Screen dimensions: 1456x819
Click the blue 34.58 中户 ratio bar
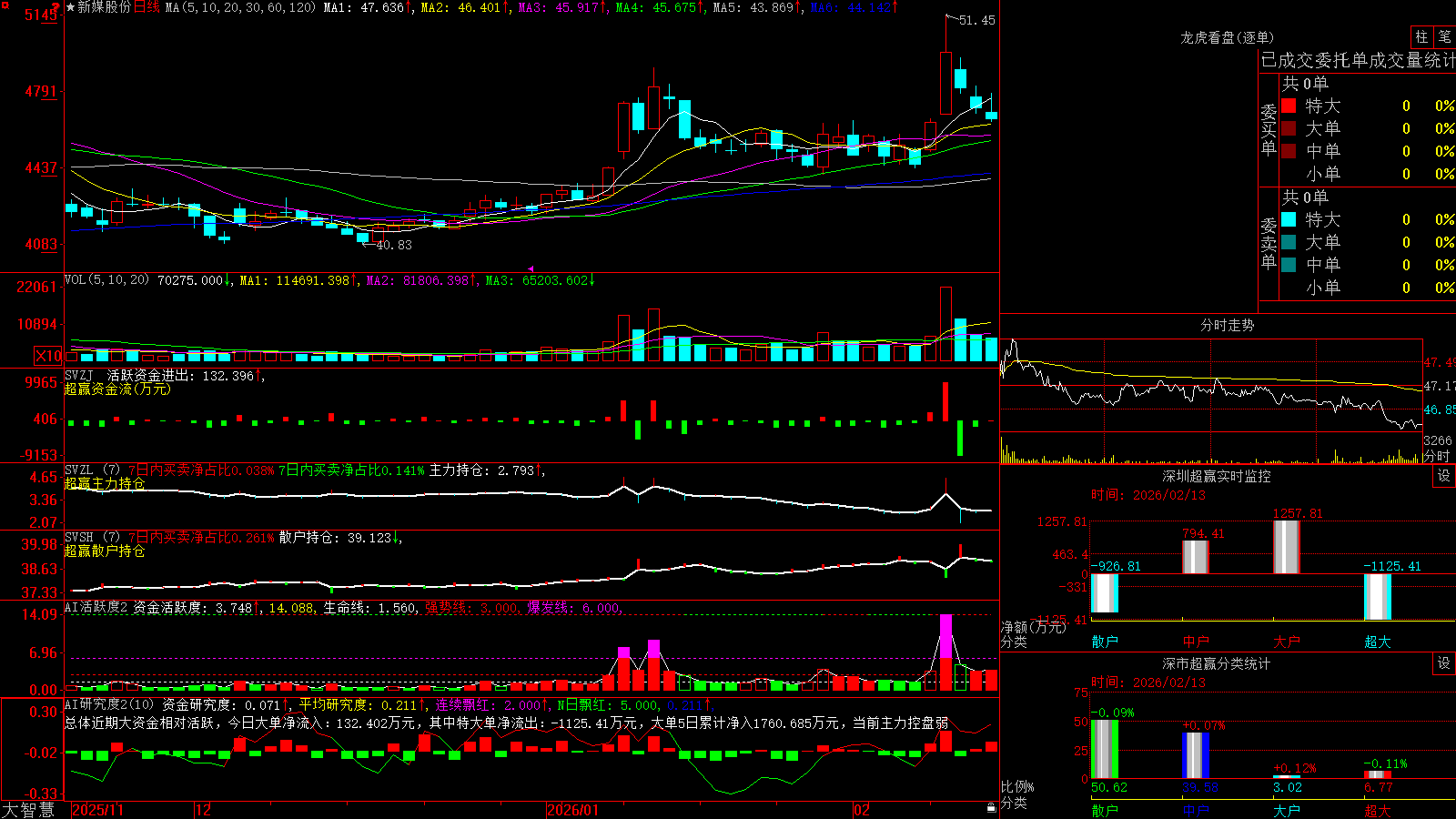1196,755
